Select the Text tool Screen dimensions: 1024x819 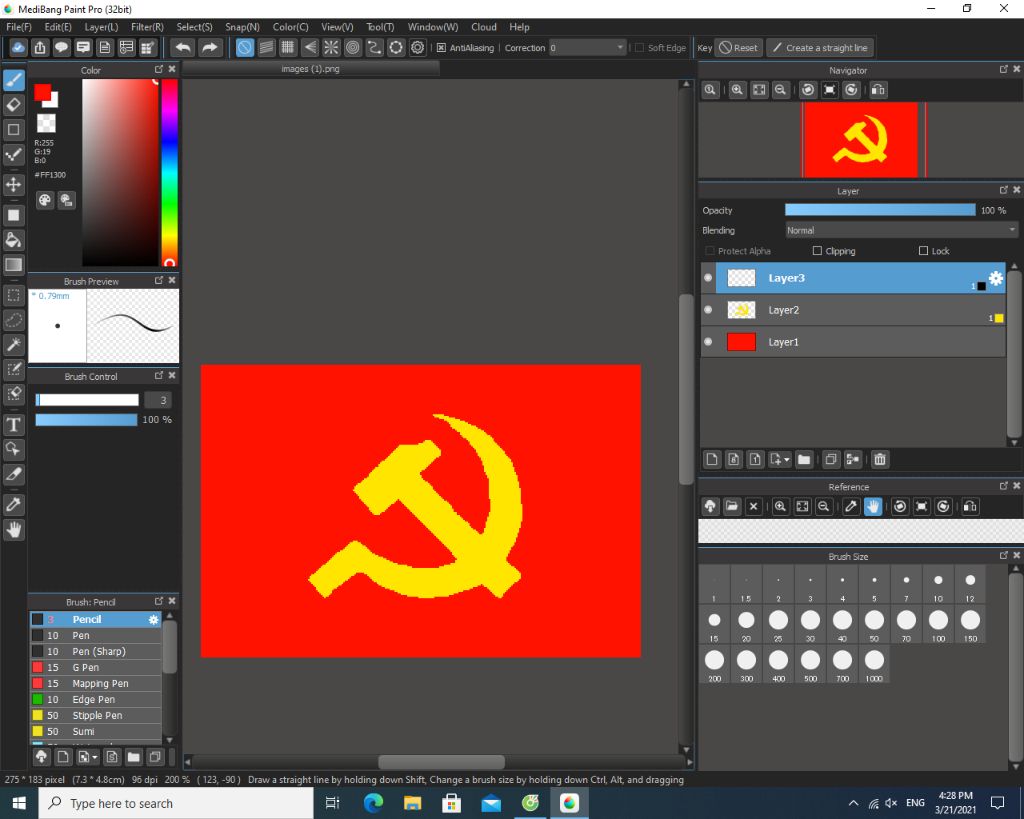[x=14, y=425]
